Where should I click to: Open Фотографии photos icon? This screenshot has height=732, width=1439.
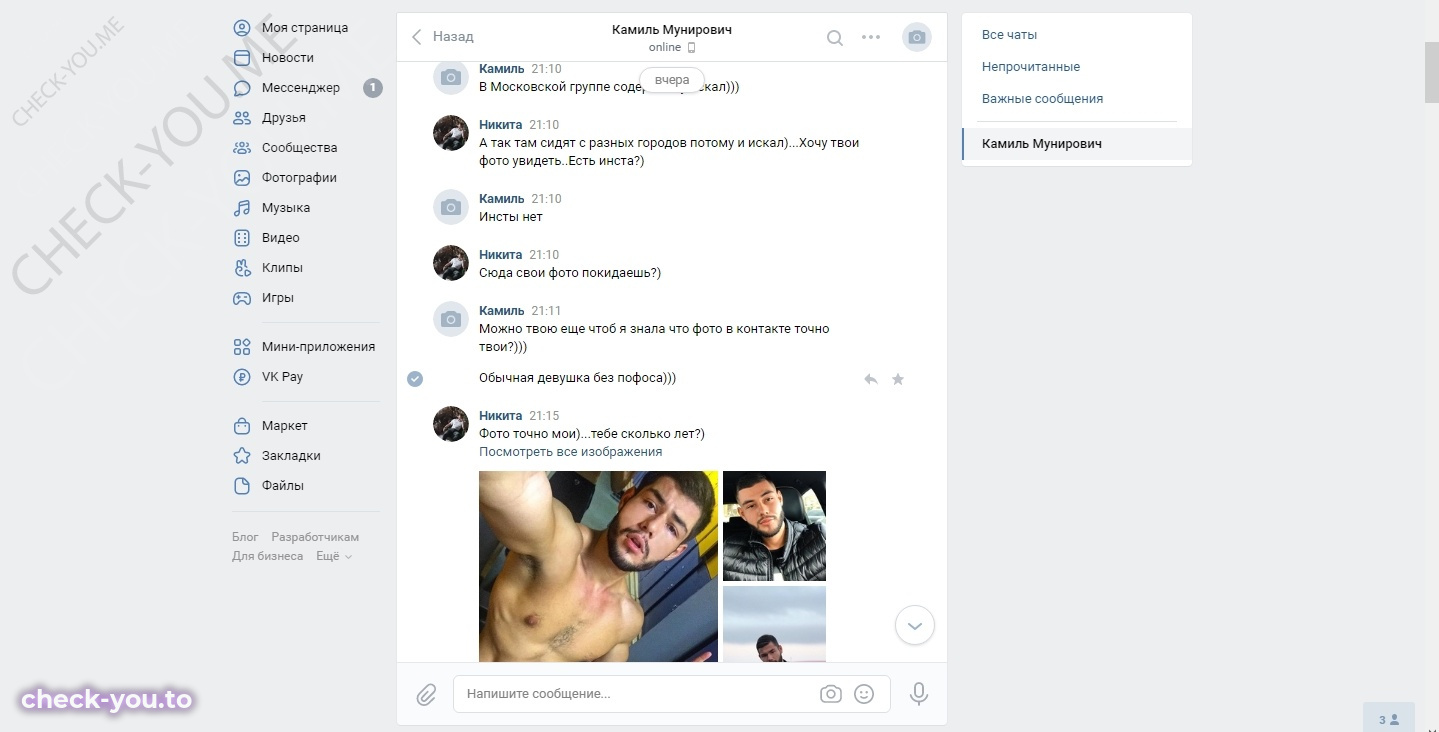point(242,178)
